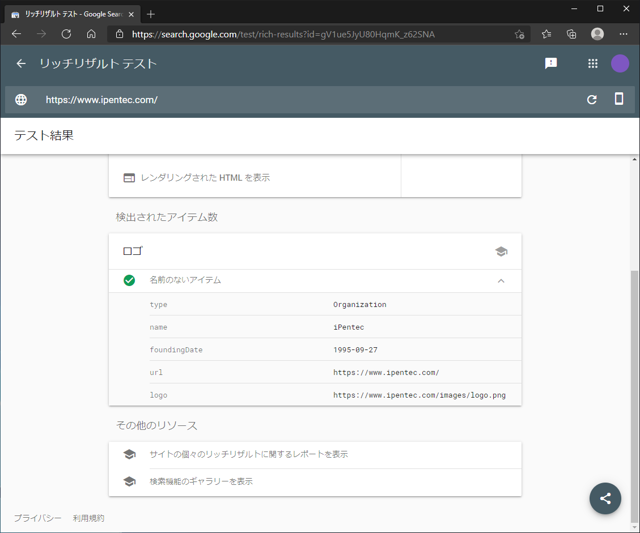Screen dimensions: 640x533
Task: Open a new browser tab
Action: (151, 14)
